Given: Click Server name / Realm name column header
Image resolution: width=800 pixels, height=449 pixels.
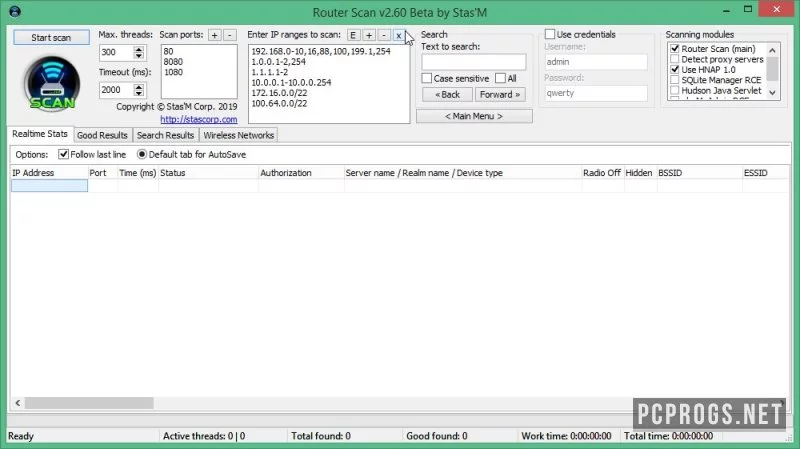Looking at the screenshot, I should [463, 173].
